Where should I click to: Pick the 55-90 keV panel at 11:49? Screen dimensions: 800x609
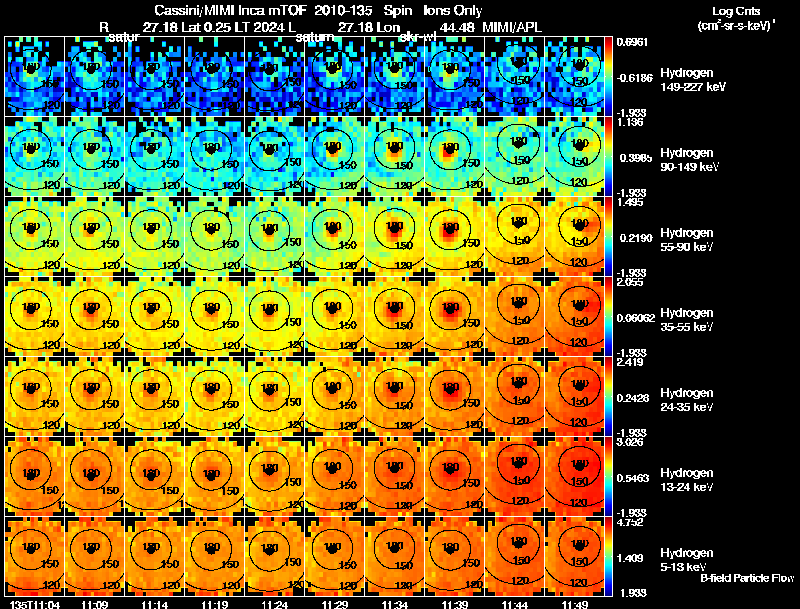point(574,237)
